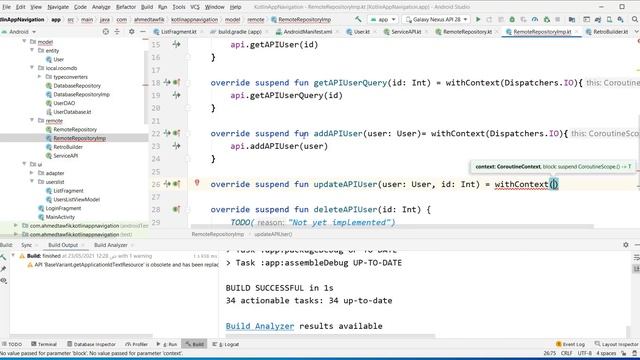Open the Logcat tool window

(226, 344)
